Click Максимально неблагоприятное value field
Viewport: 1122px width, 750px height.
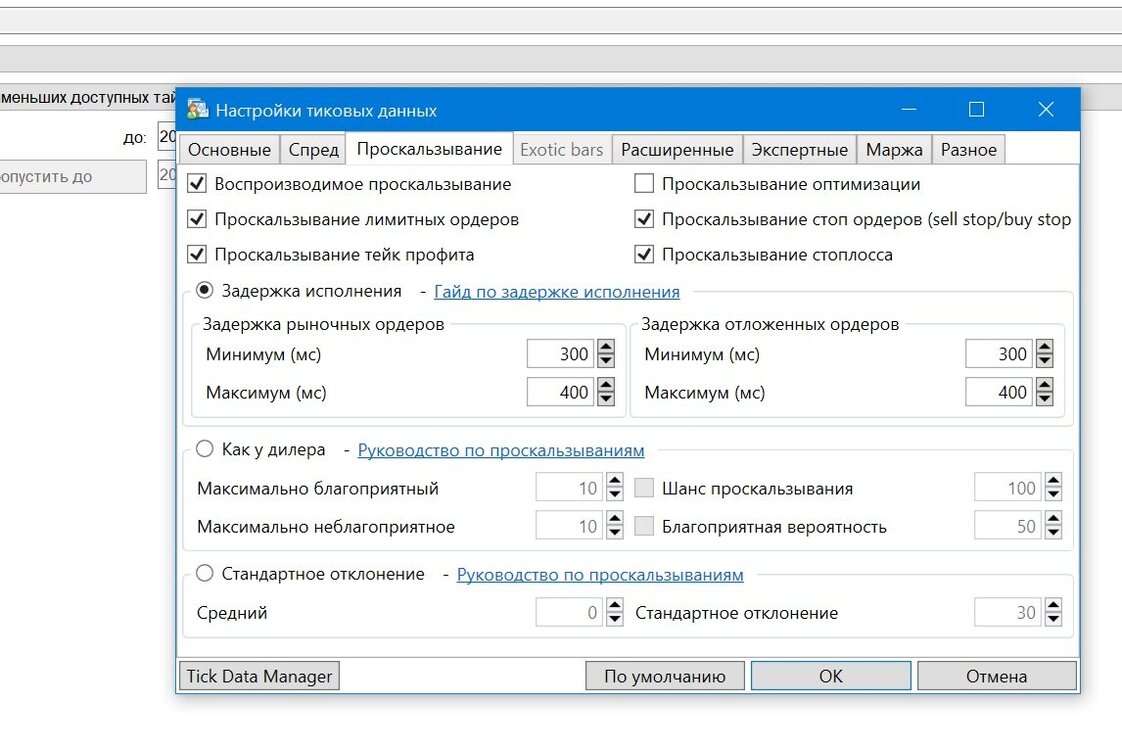click(x=569, y=527)
